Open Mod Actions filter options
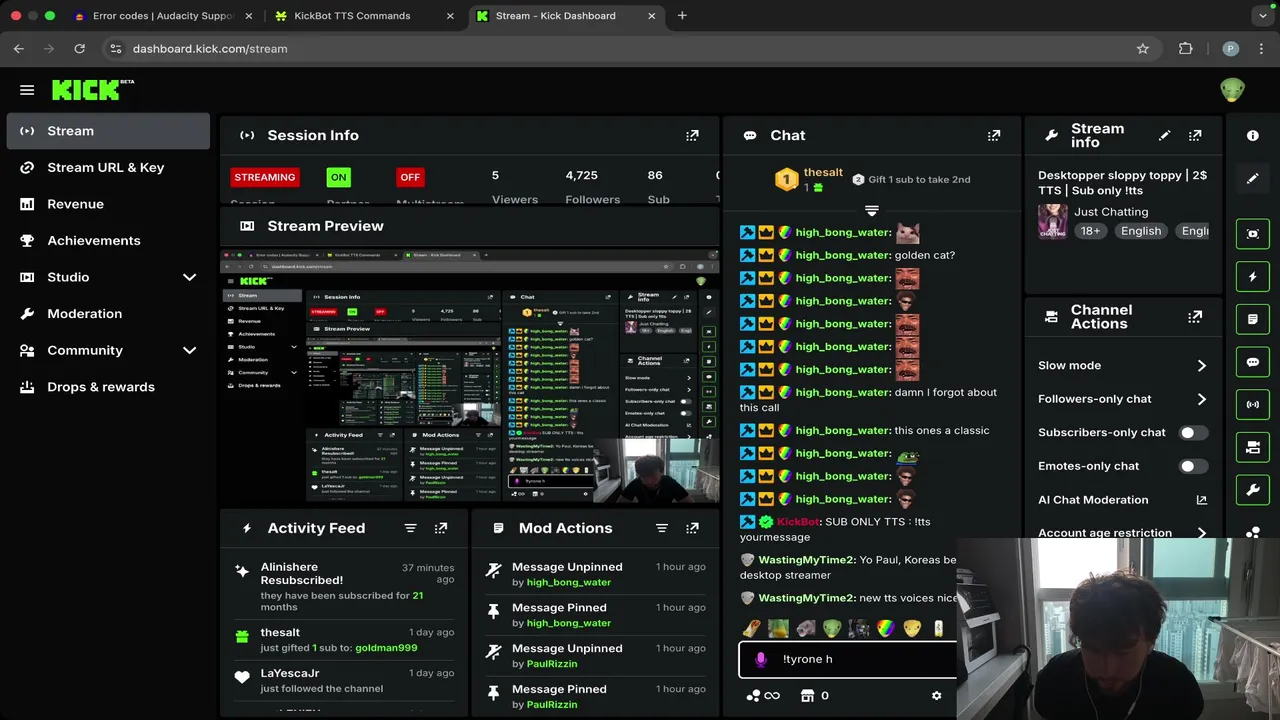This screenshot has height=720, width=1280. pos(661,528)
